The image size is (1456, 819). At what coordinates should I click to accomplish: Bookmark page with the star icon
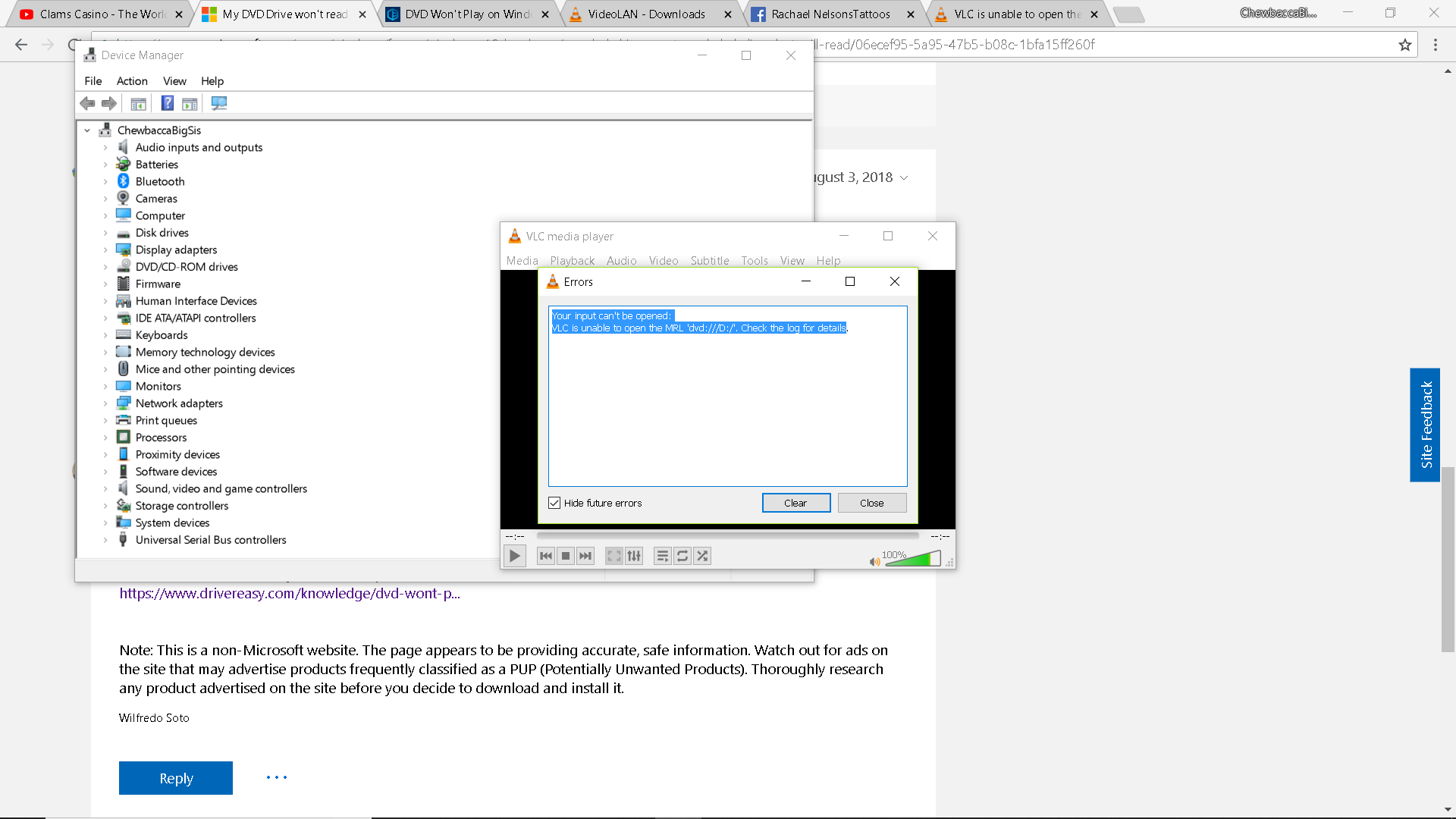[x=1405, y=45]
